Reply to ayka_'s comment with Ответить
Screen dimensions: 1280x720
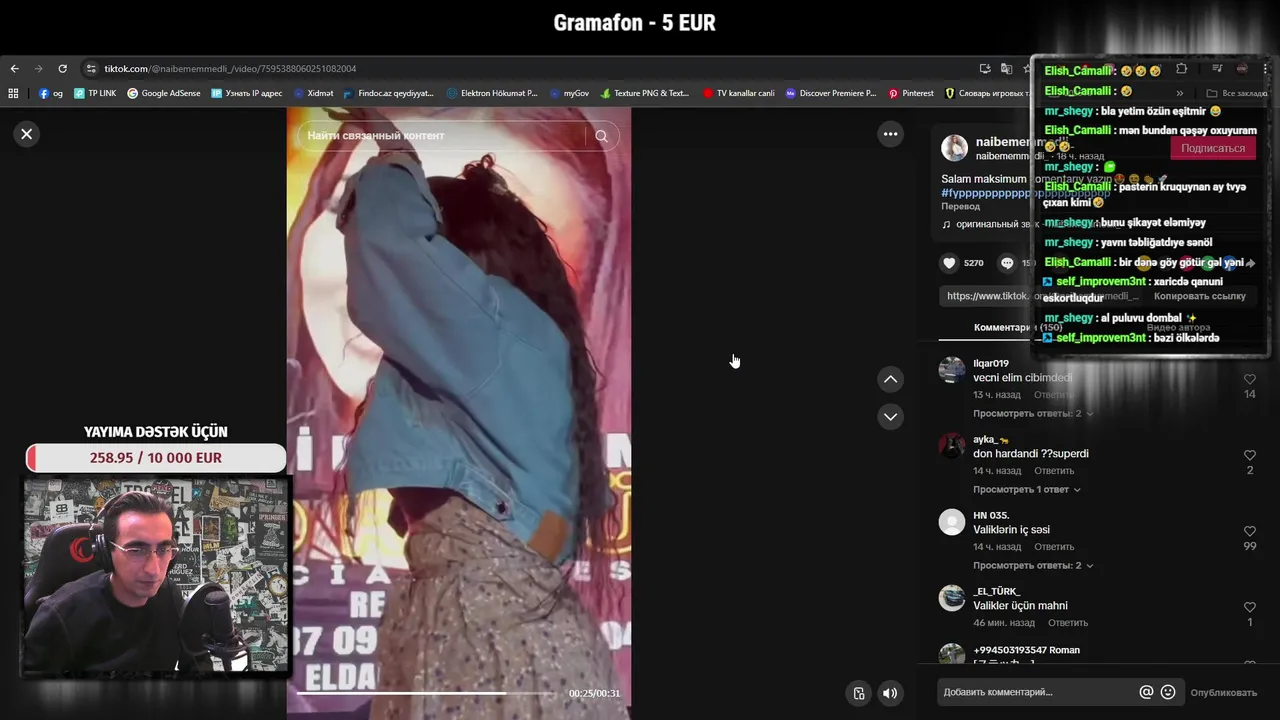pyautogui.click(x=1054, y=471)
